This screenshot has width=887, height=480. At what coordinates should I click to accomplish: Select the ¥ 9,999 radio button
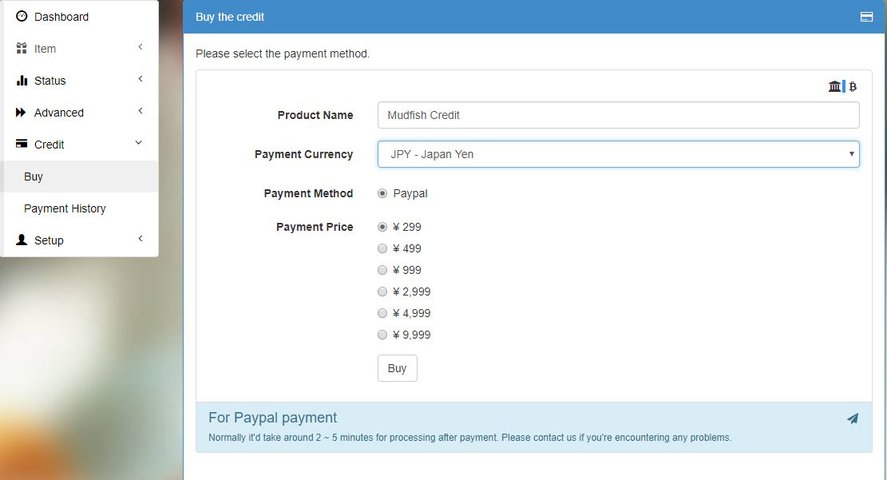pyautogui.click(x=382, y=335)
